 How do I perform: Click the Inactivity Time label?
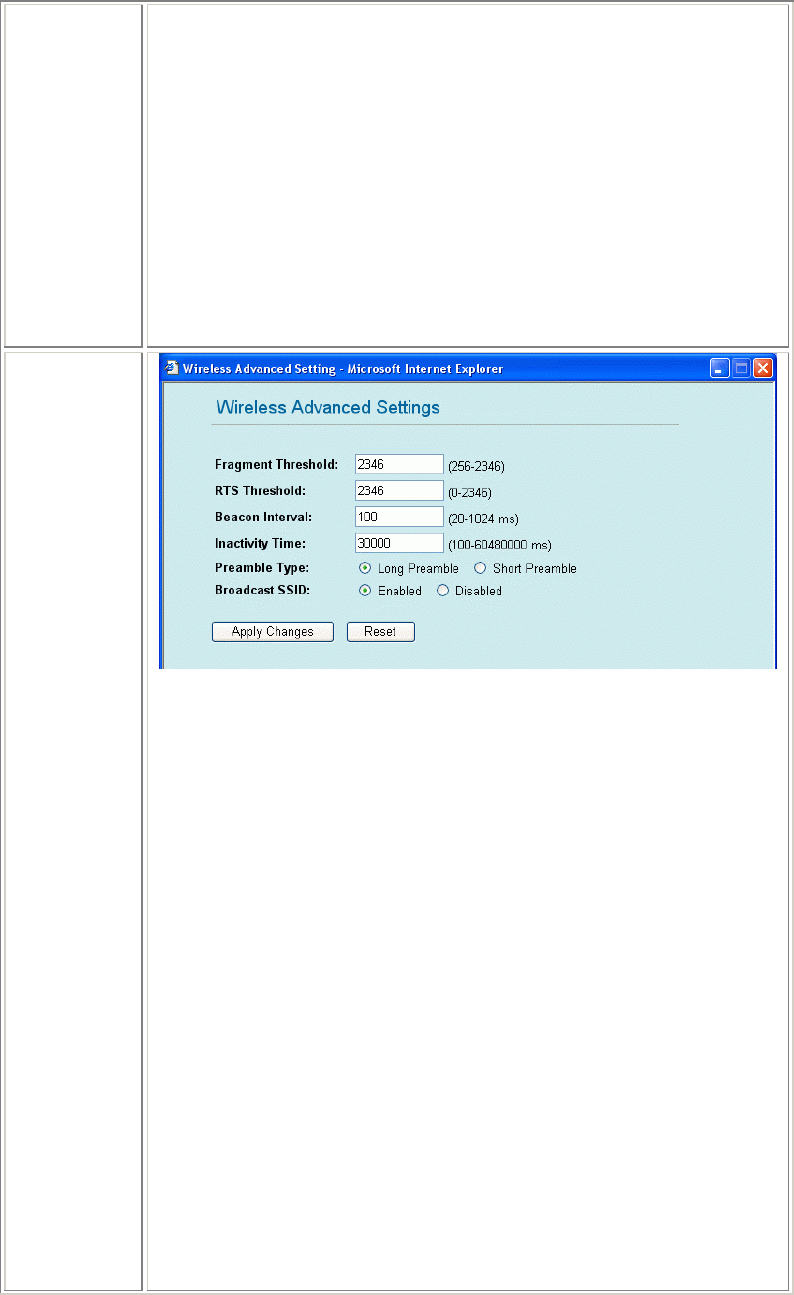[x=260, y=542]
